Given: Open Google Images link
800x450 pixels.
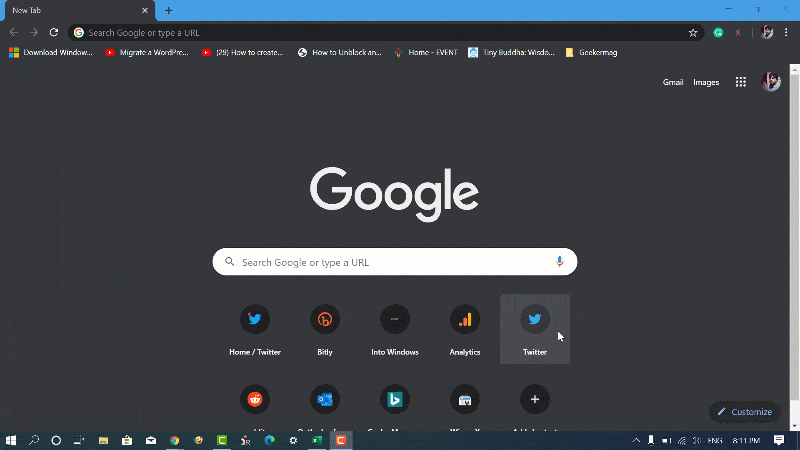Looking at the screenshot, I should (x=706, y=82).
